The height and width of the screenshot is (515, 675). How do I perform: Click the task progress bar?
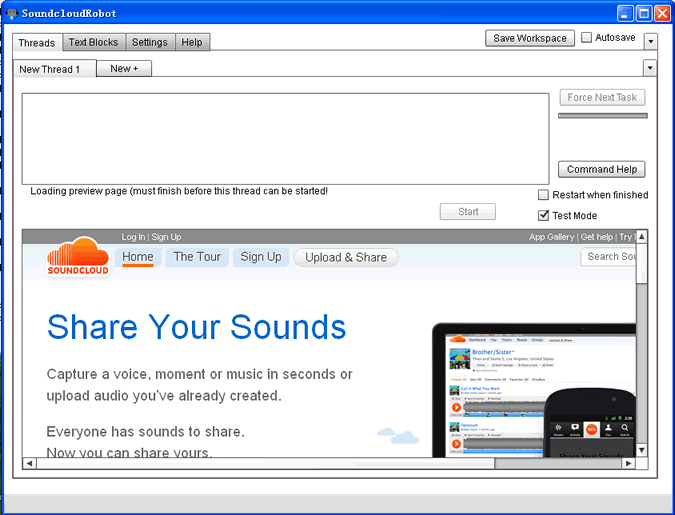(x=603, y=115)
